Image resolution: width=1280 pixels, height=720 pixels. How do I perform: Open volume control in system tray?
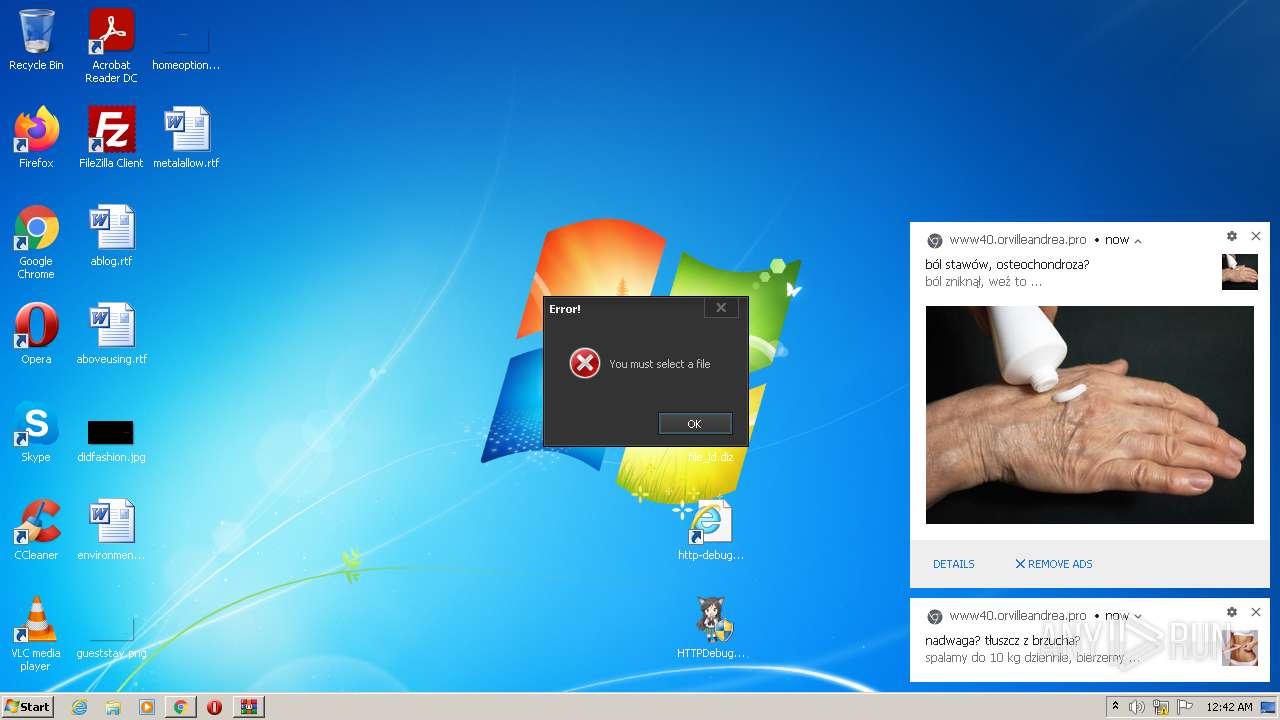pos(1137,707)
